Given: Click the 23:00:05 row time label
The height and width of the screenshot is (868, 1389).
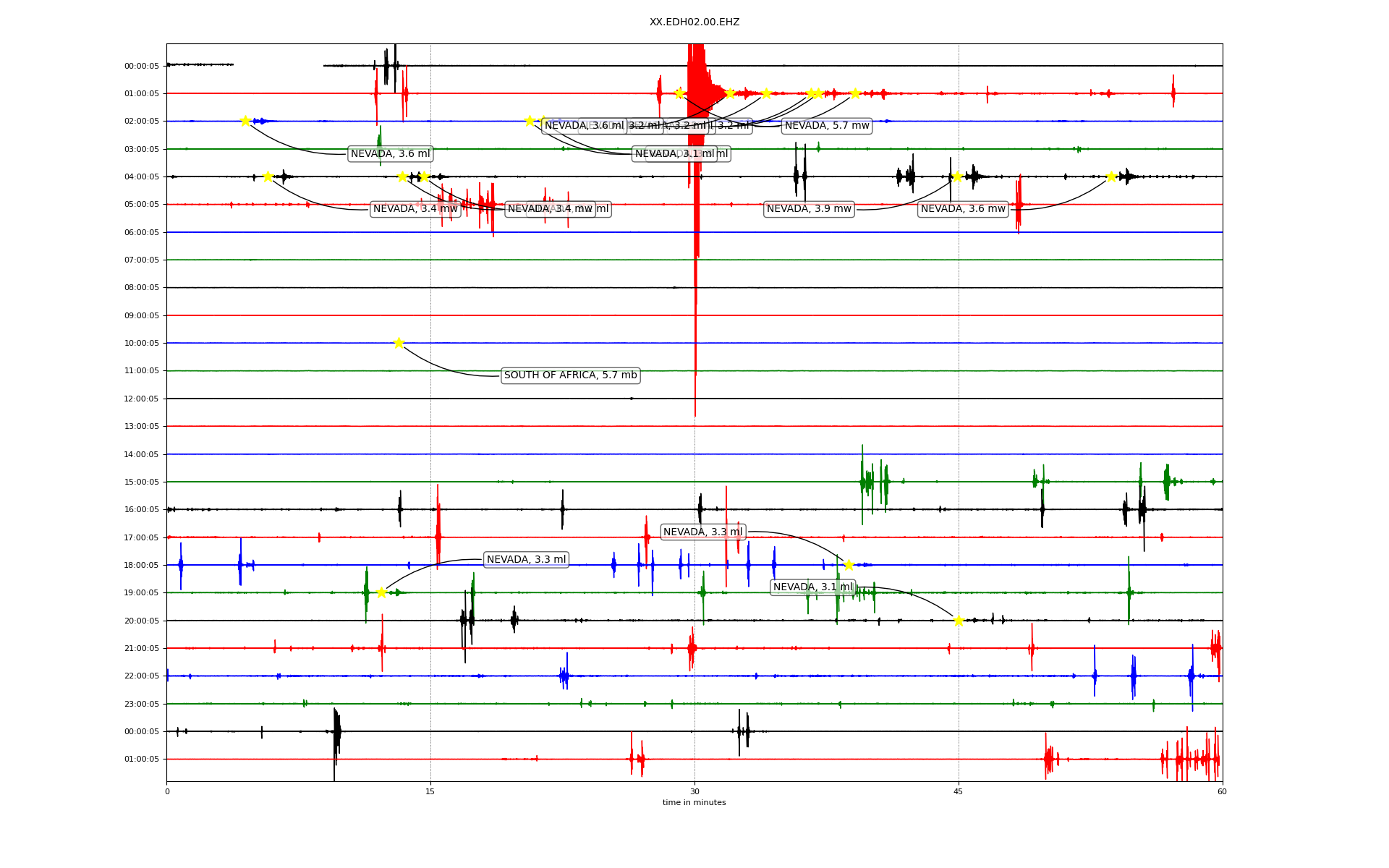Looking at the screenshot, I should 142,704.
